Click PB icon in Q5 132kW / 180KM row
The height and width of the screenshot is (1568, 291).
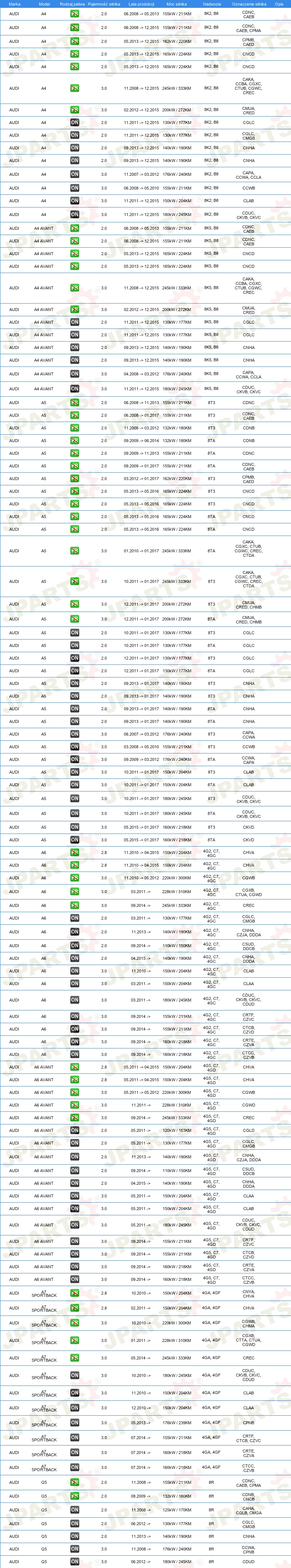coord(74,1496)
